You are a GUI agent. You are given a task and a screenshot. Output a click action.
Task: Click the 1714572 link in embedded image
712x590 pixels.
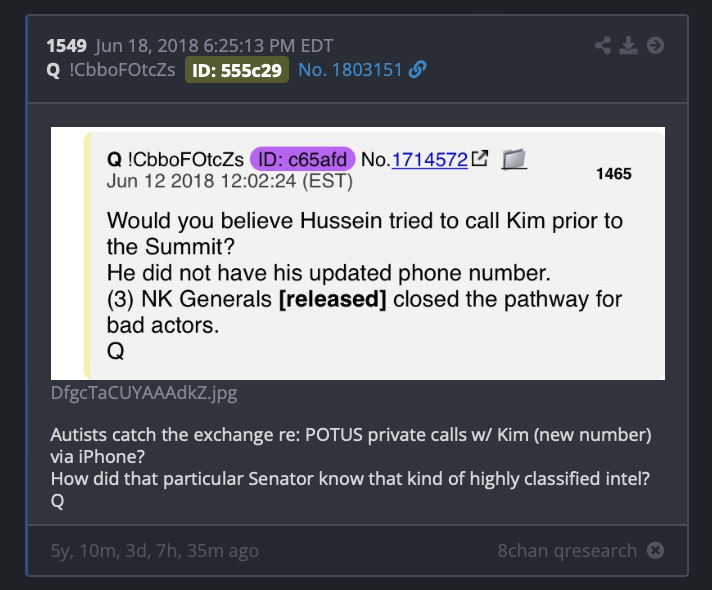(430, 159)
